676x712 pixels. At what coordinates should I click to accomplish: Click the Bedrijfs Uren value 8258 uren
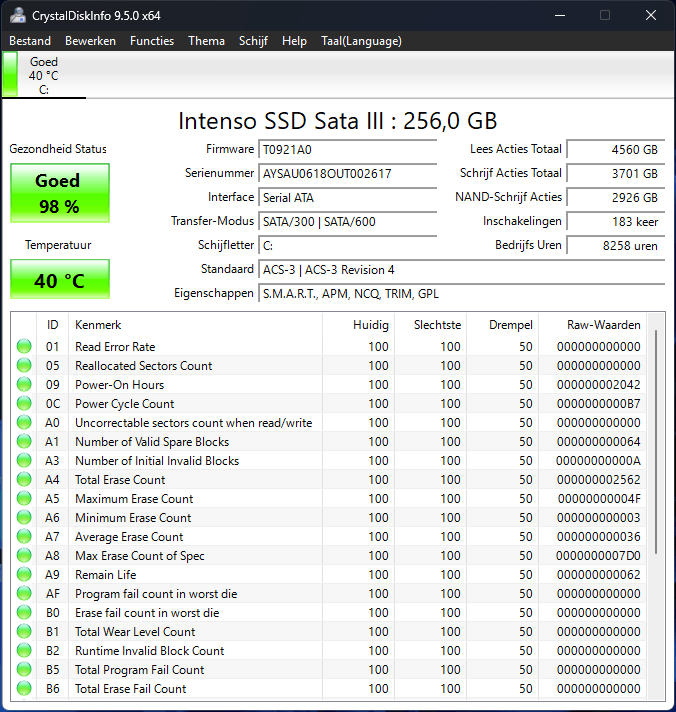pyautogui.click(x=616, y=246)
